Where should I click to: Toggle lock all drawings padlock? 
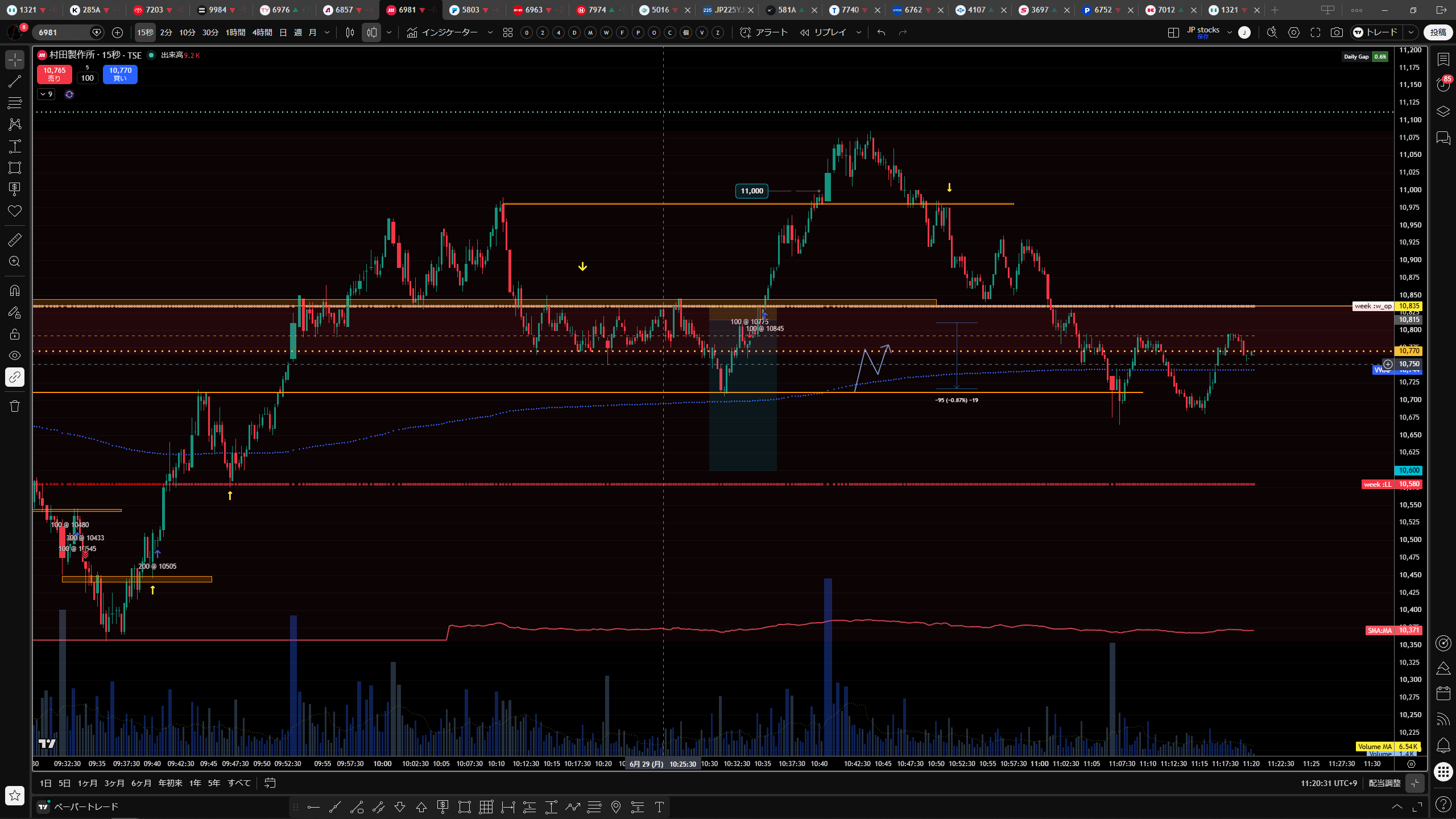click(x=15, y=334)
